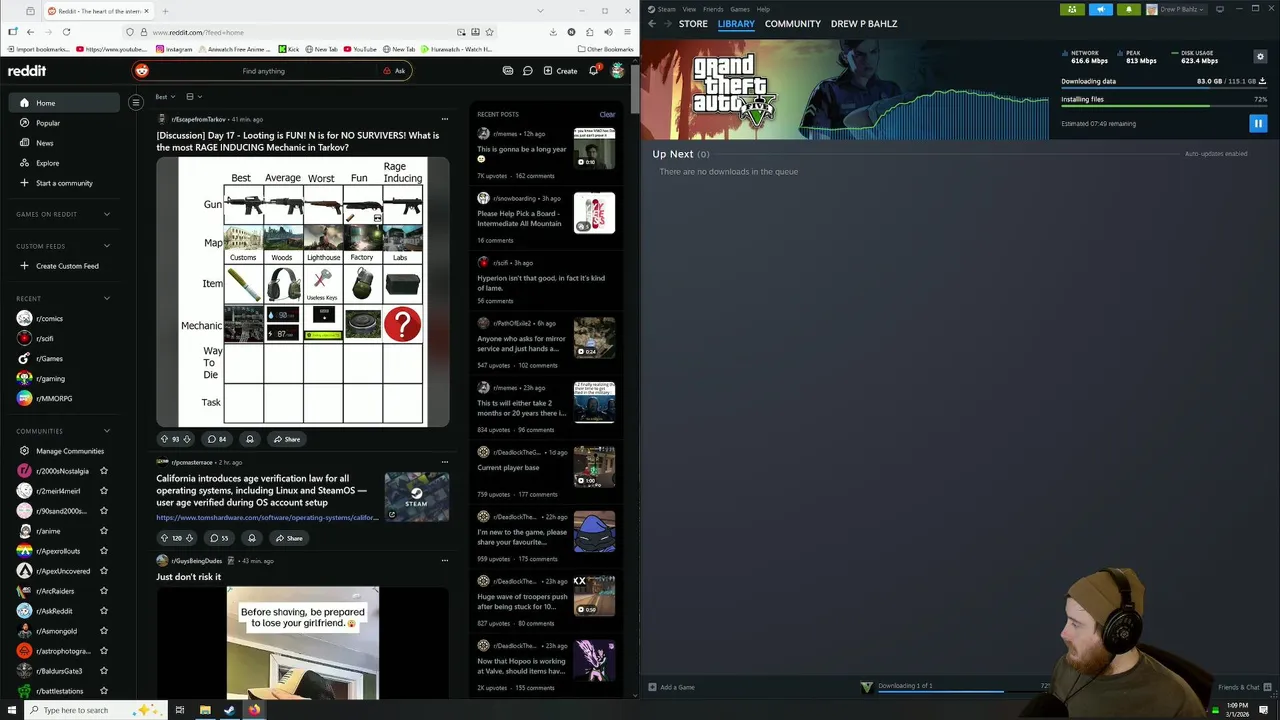Click Reddit Find anything search field
This screenshot has height=720, width=1280.
pos(263,71)
